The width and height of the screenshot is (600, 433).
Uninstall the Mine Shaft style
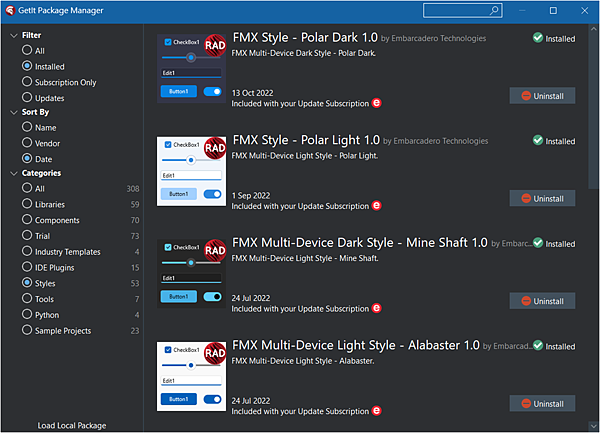click(542, 301)
